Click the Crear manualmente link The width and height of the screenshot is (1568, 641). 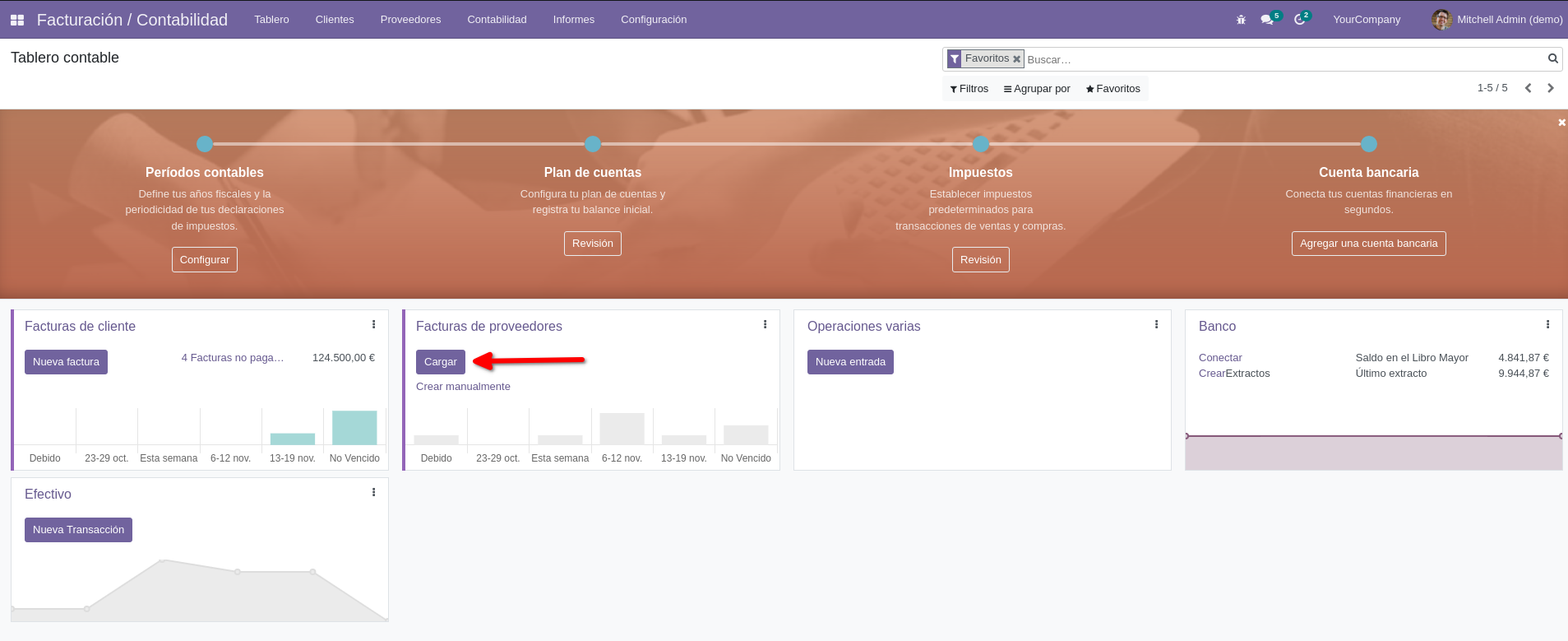[463, 387]
